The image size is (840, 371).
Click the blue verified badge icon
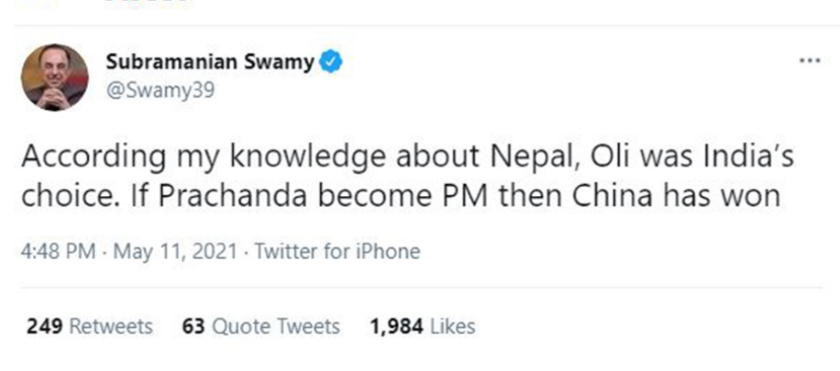[331, 63]
